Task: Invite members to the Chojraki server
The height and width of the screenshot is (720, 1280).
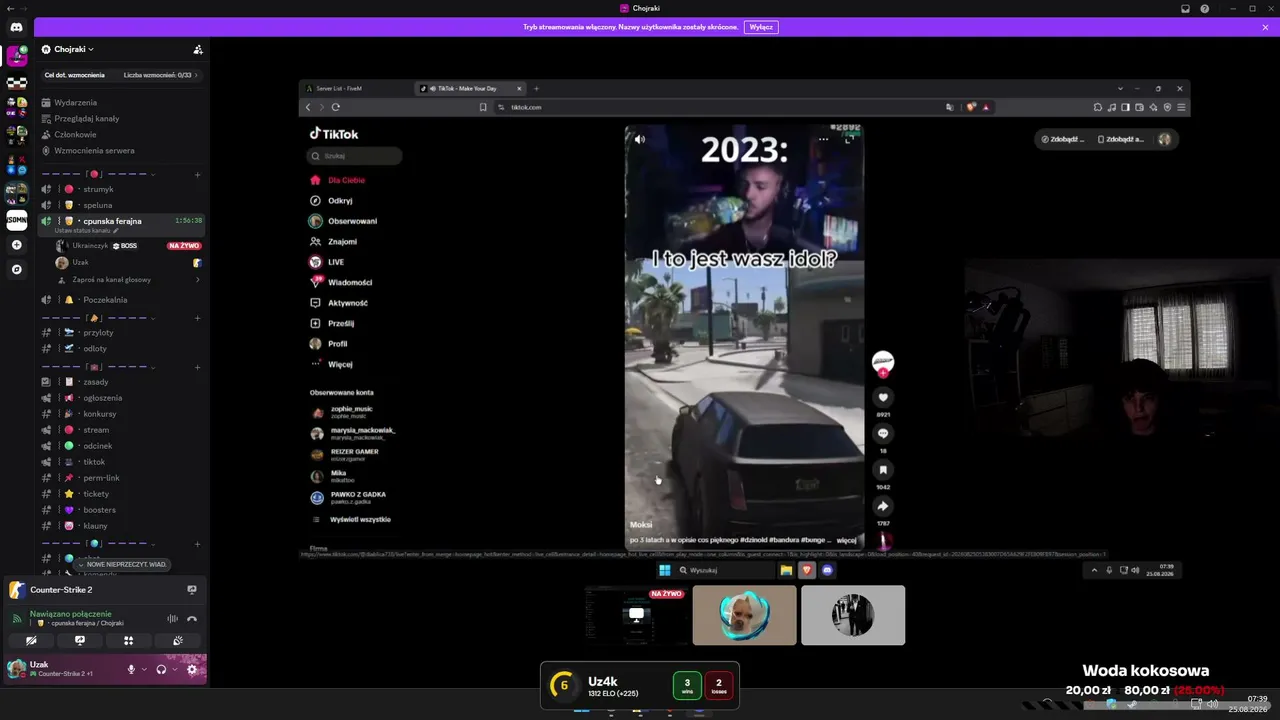Action: 198,49
